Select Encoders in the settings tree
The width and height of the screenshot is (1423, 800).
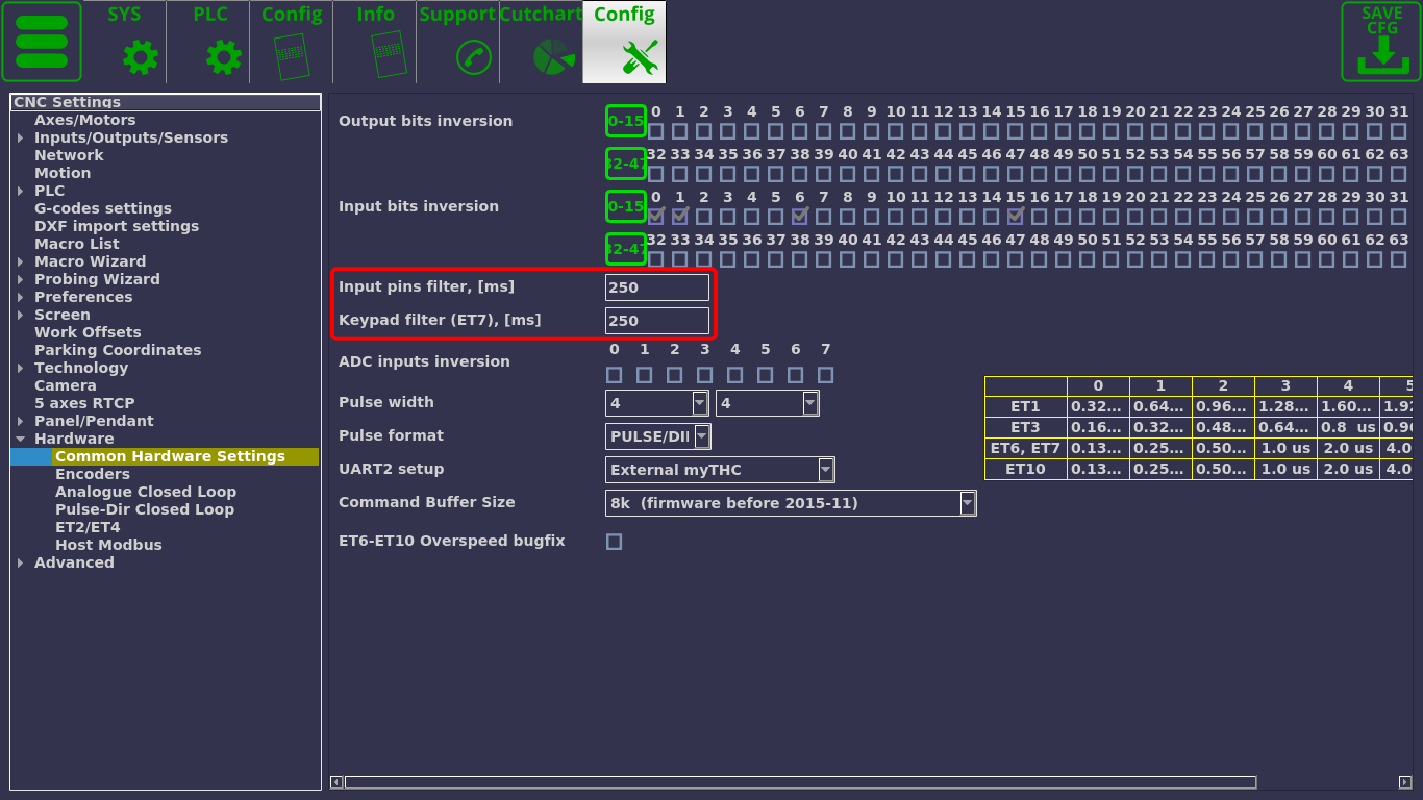[92, 474]
